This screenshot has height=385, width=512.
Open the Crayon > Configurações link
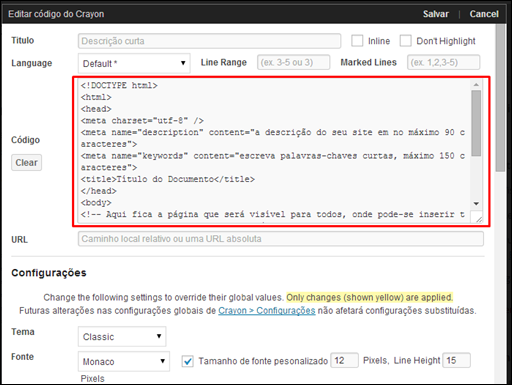[x=267, y=311]
